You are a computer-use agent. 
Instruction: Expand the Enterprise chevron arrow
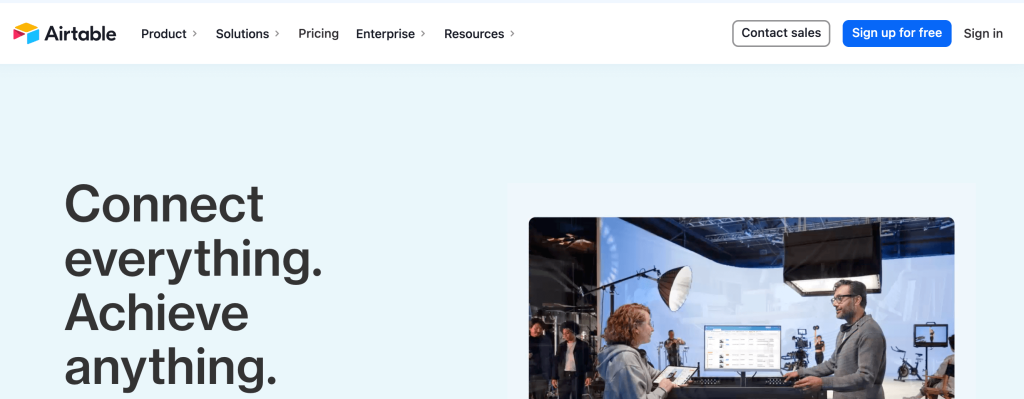(x=423, y=34)
